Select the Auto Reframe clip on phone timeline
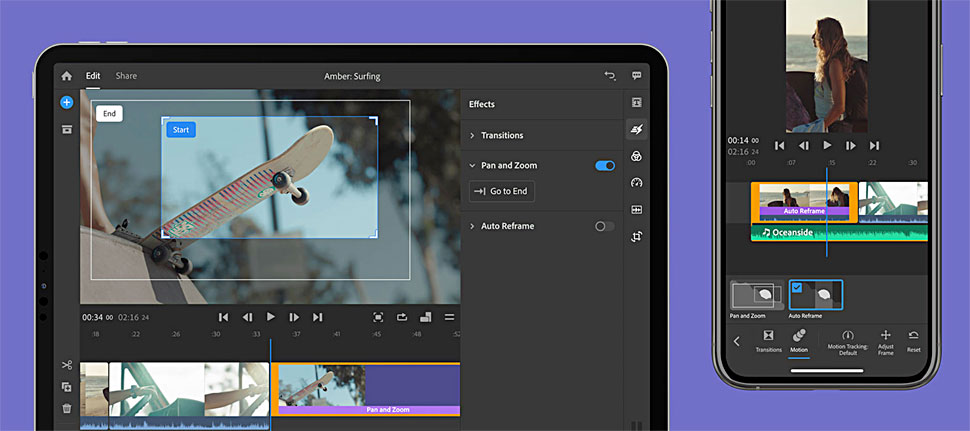970x431 pixels. [x=804, y=202]
